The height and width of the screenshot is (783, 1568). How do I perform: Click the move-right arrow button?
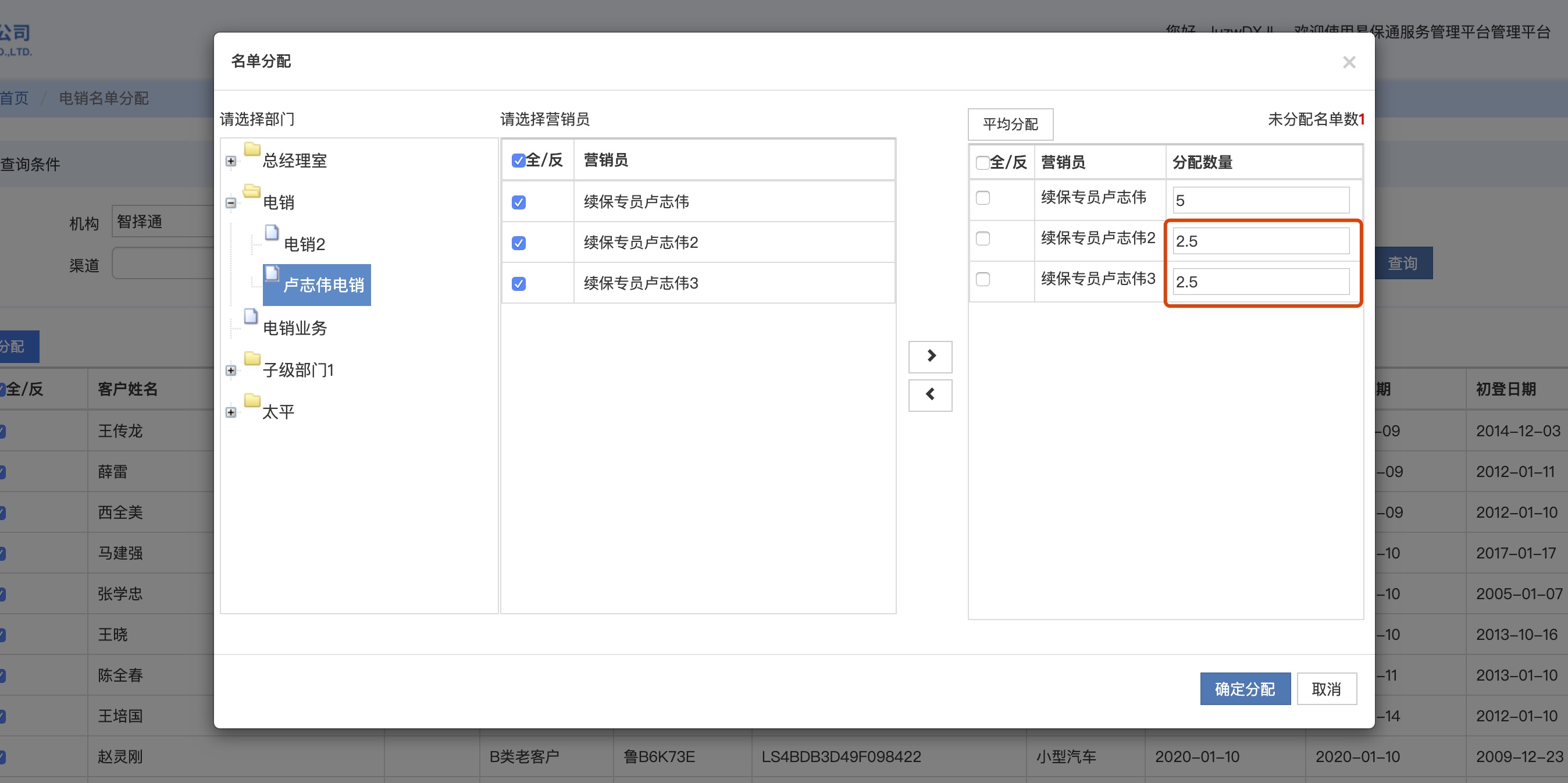pos(930,356)
